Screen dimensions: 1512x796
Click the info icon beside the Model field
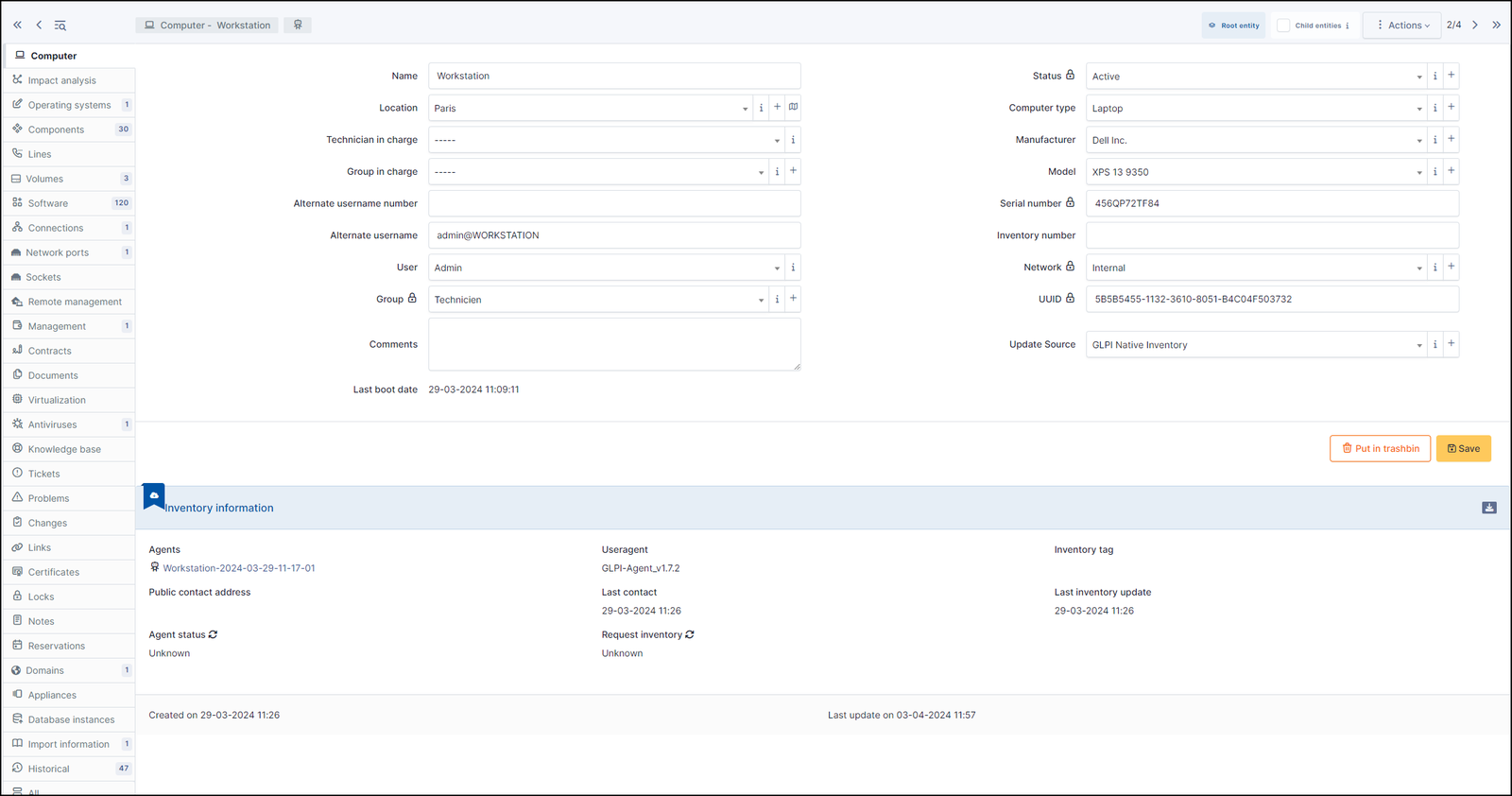tap(1435, 172)
